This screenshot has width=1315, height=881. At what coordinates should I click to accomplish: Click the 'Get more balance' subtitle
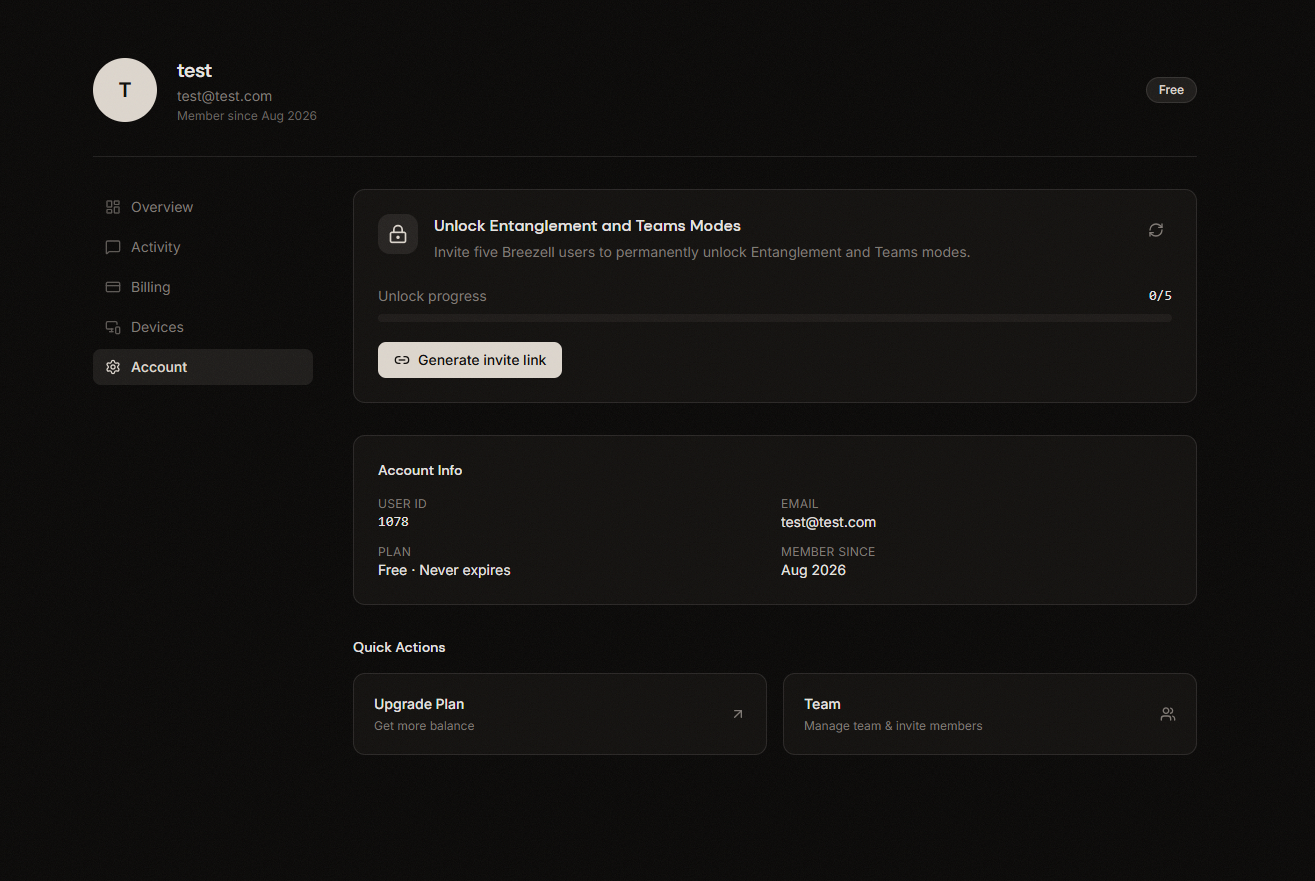424,726
